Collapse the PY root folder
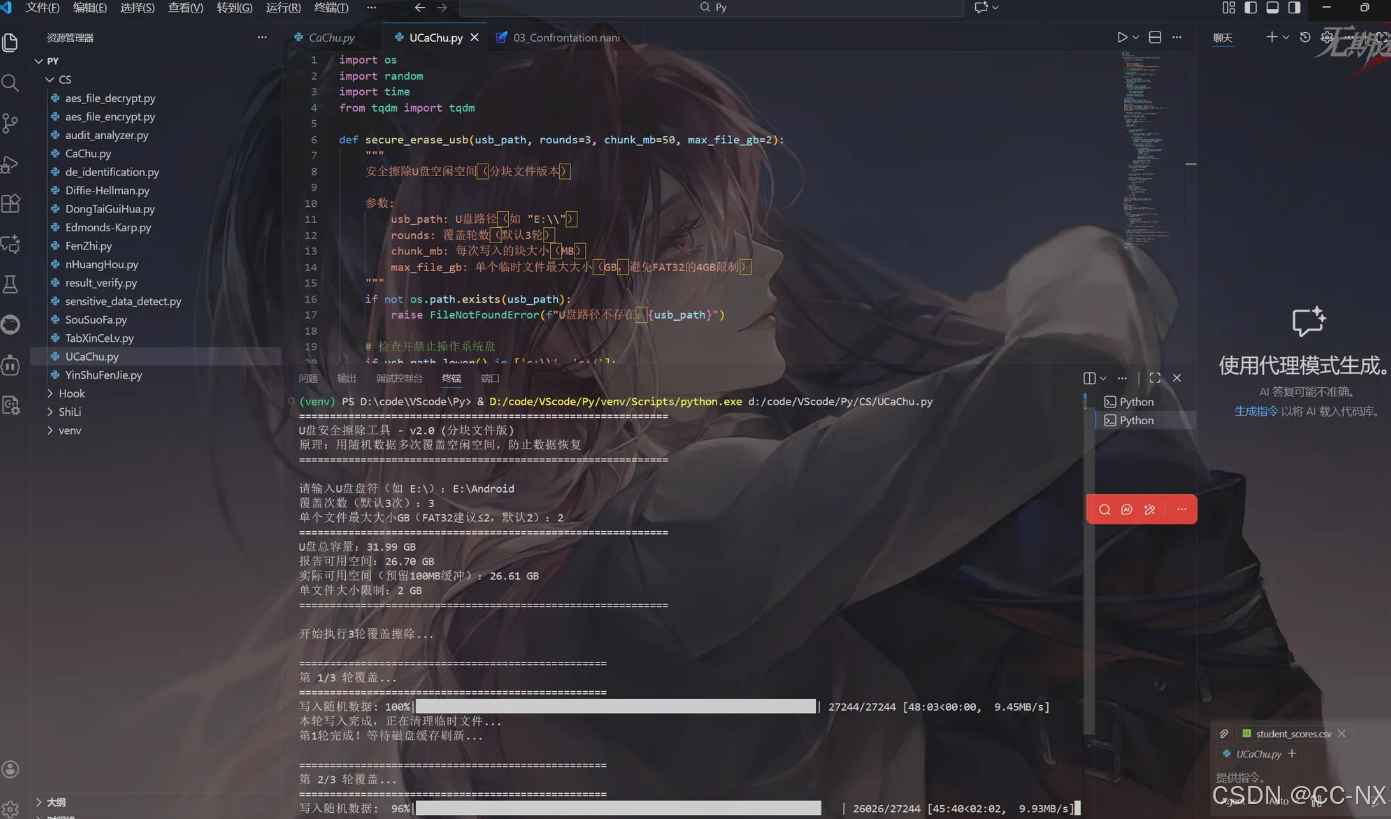 [39, 61]
